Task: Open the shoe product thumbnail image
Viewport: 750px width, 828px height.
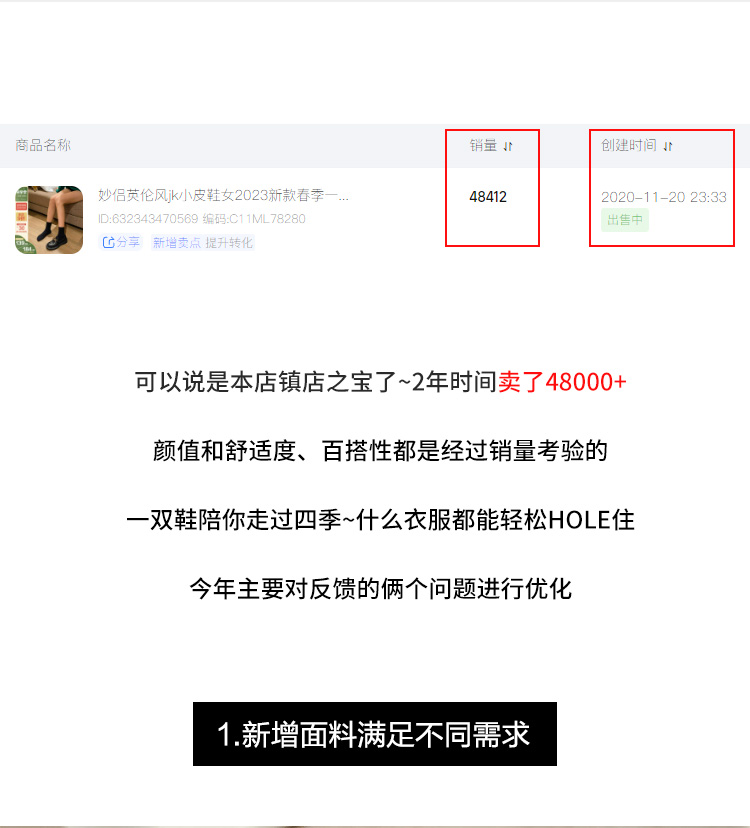Action: (x=49, y=220)
